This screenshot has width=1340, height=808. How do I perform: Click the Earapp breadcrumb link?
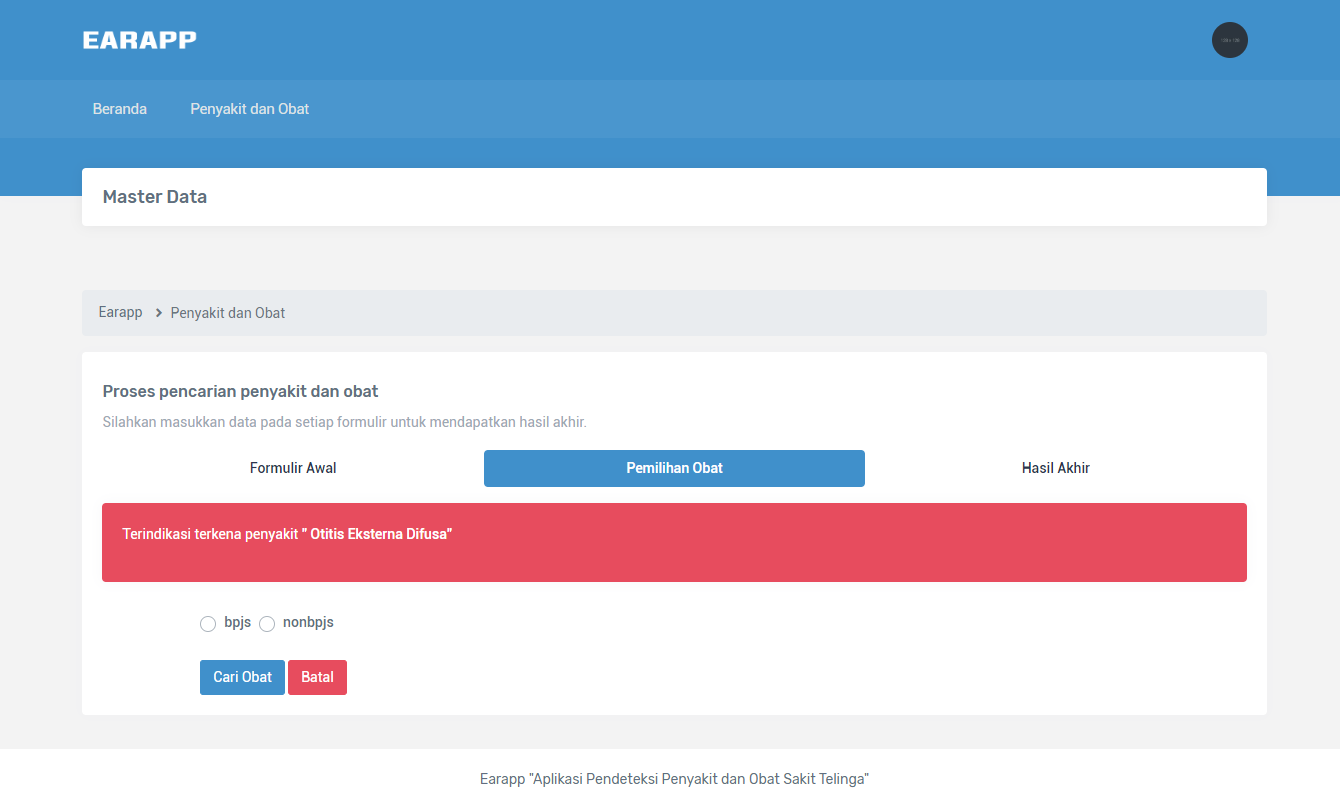[120, 313]
